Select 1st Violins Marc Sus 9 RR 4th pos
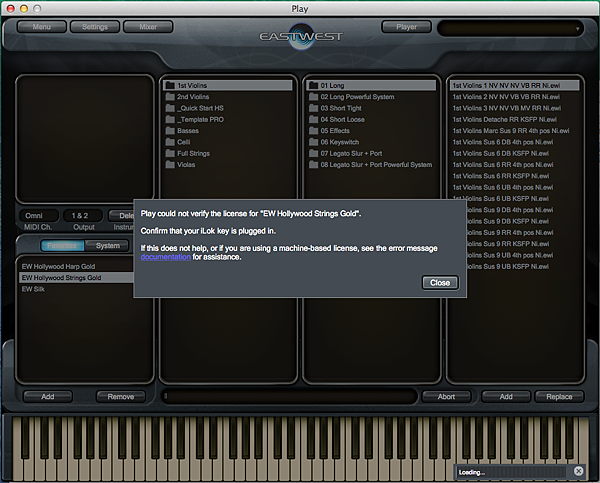 (x=515, y=131)
